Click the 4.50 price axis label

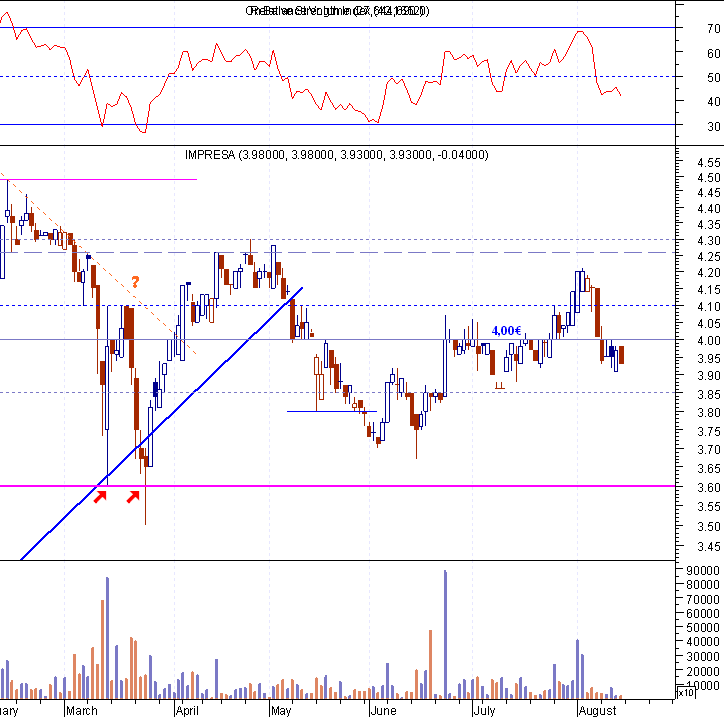709,178
